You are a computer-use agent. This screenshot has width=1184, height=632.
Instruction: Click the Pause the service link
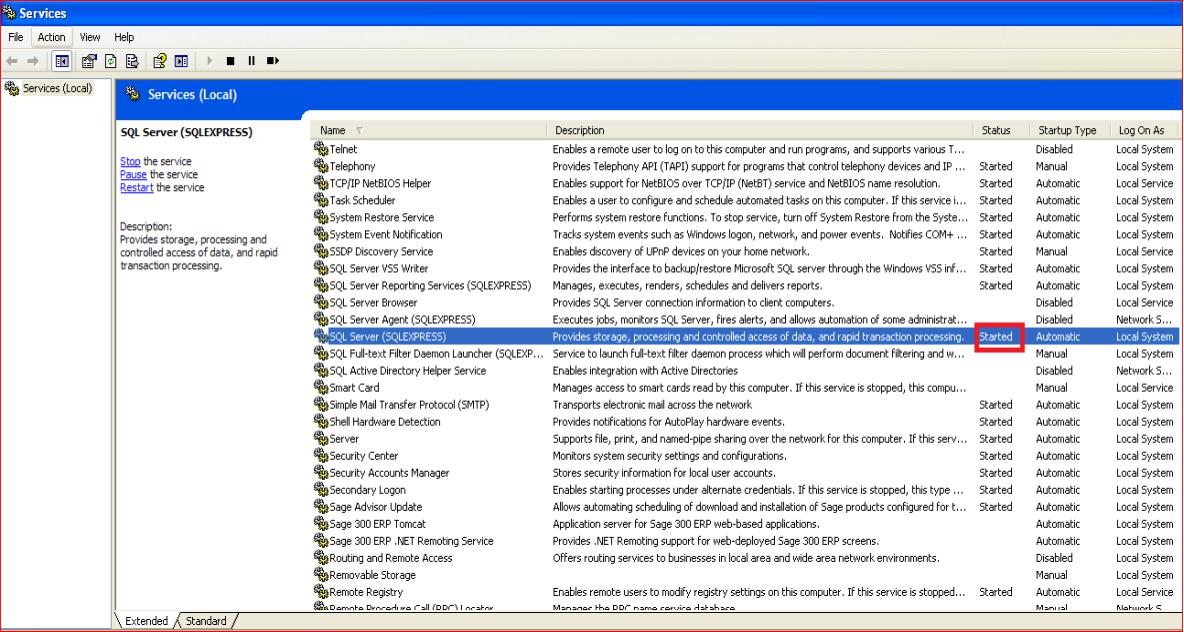134,174
